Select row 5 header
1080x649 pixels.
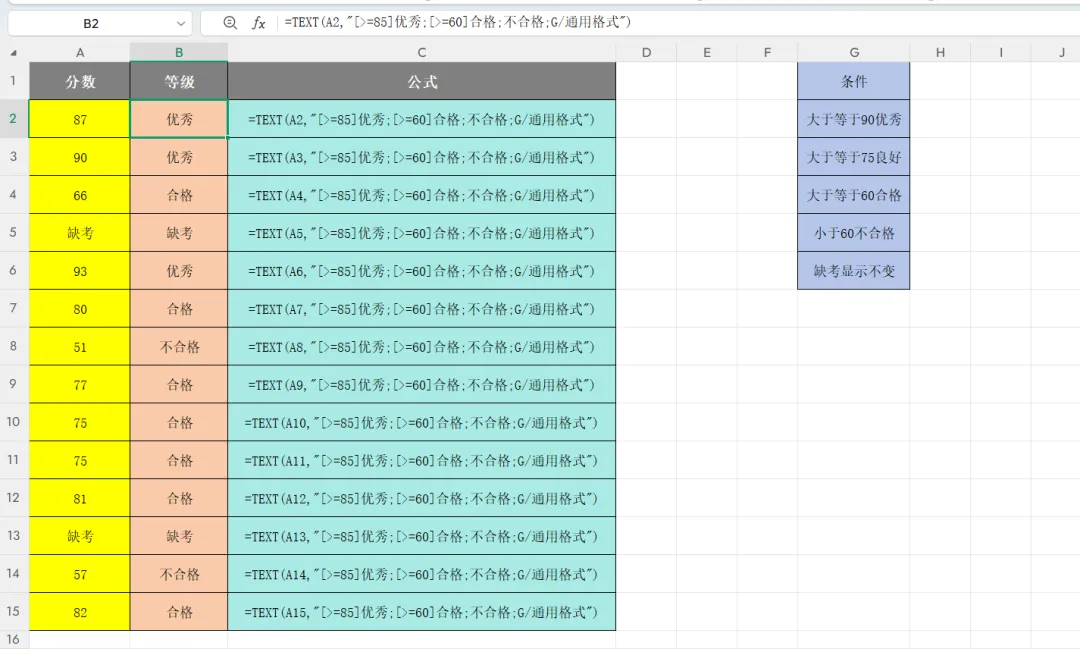tap(14, 232)
